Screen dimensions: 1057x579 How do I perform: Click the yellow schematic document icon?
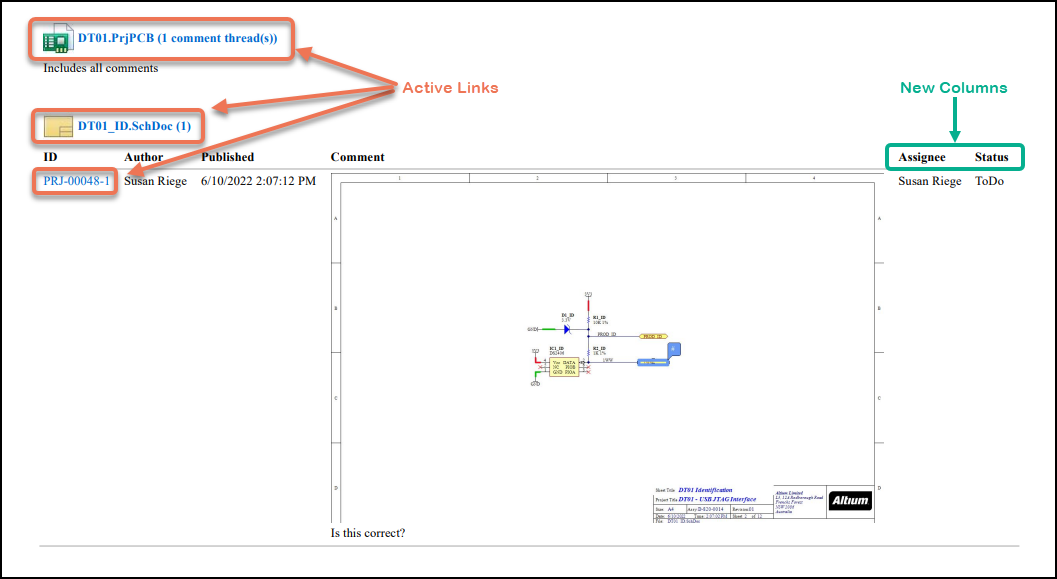tap(57, 126)
